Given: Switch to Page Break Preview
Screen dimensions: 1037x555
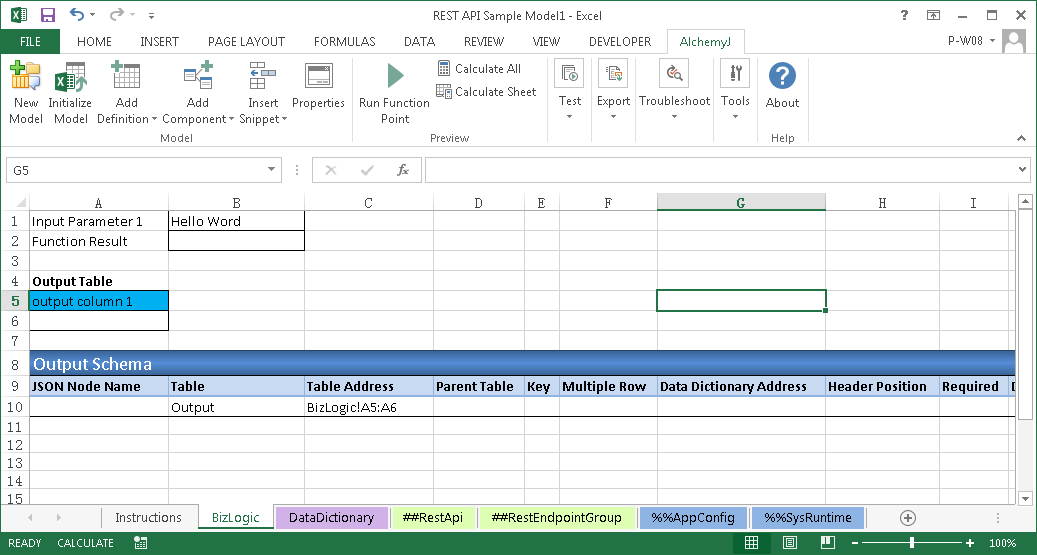Looking at the screenshot, I should click(x=827, y=543).
